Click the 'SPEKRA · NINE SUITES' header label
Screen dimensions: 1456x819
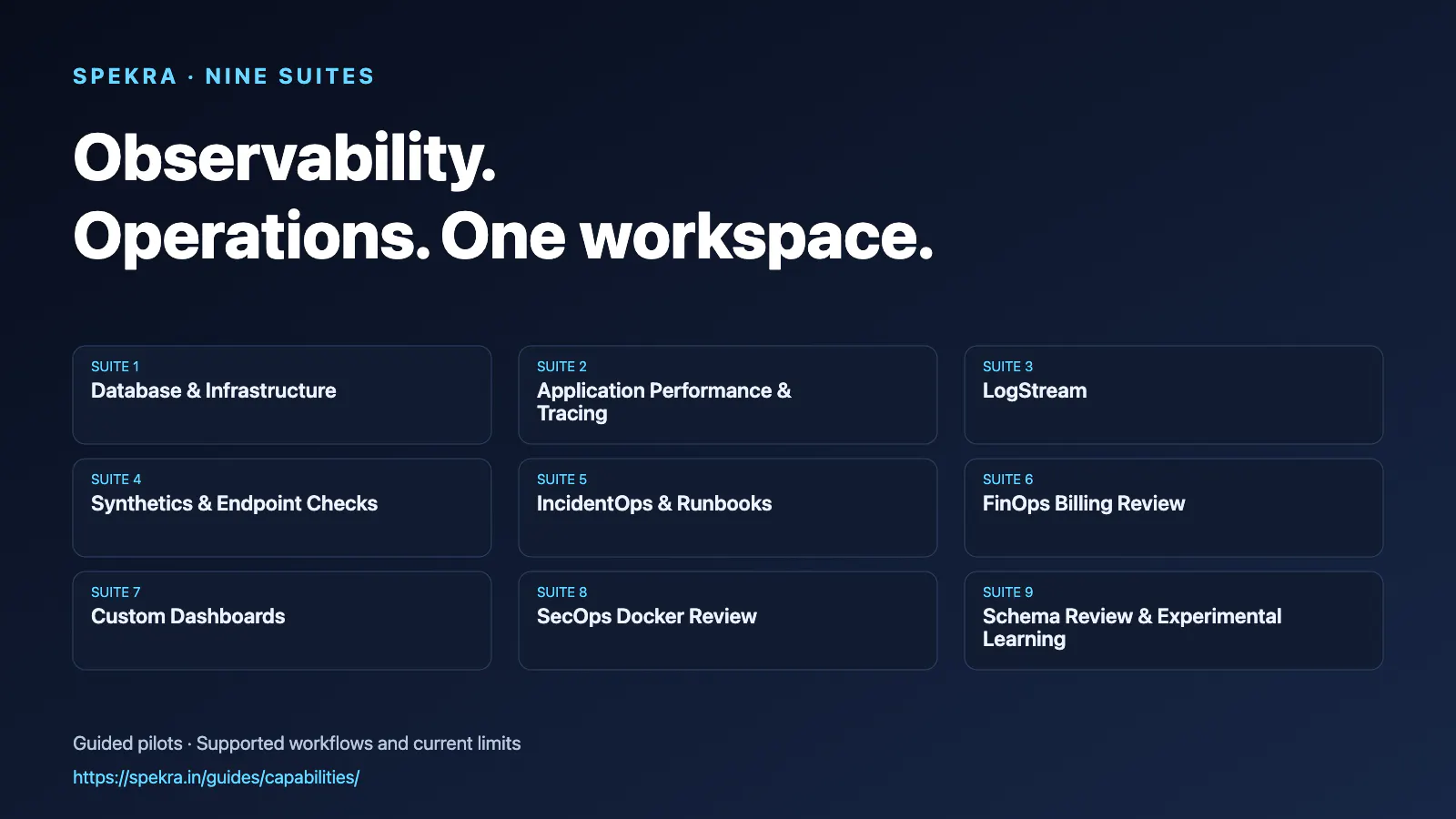pos(224,76)
